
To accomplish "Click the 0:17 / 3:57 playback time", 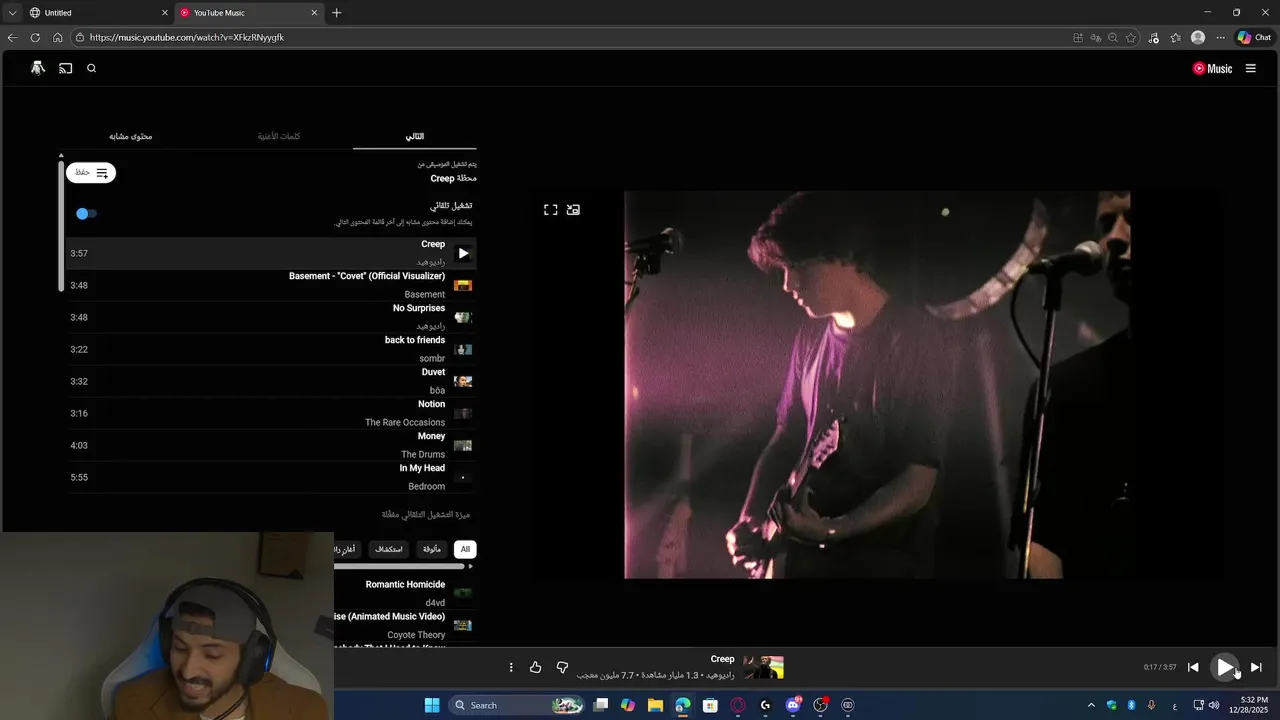I will click(x=1160, y=667).
